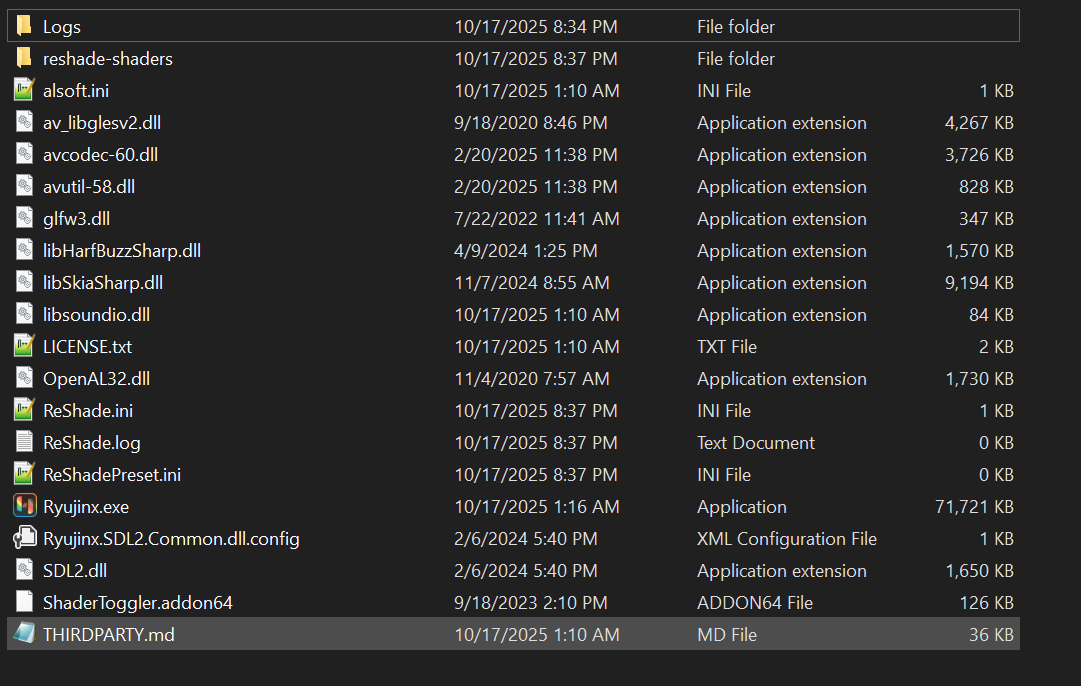Click the Ryujinx.SDL2.Common.dll.config XML icon
The height and width of the screenshot is (686, 1081).
(x=24, y=538)
